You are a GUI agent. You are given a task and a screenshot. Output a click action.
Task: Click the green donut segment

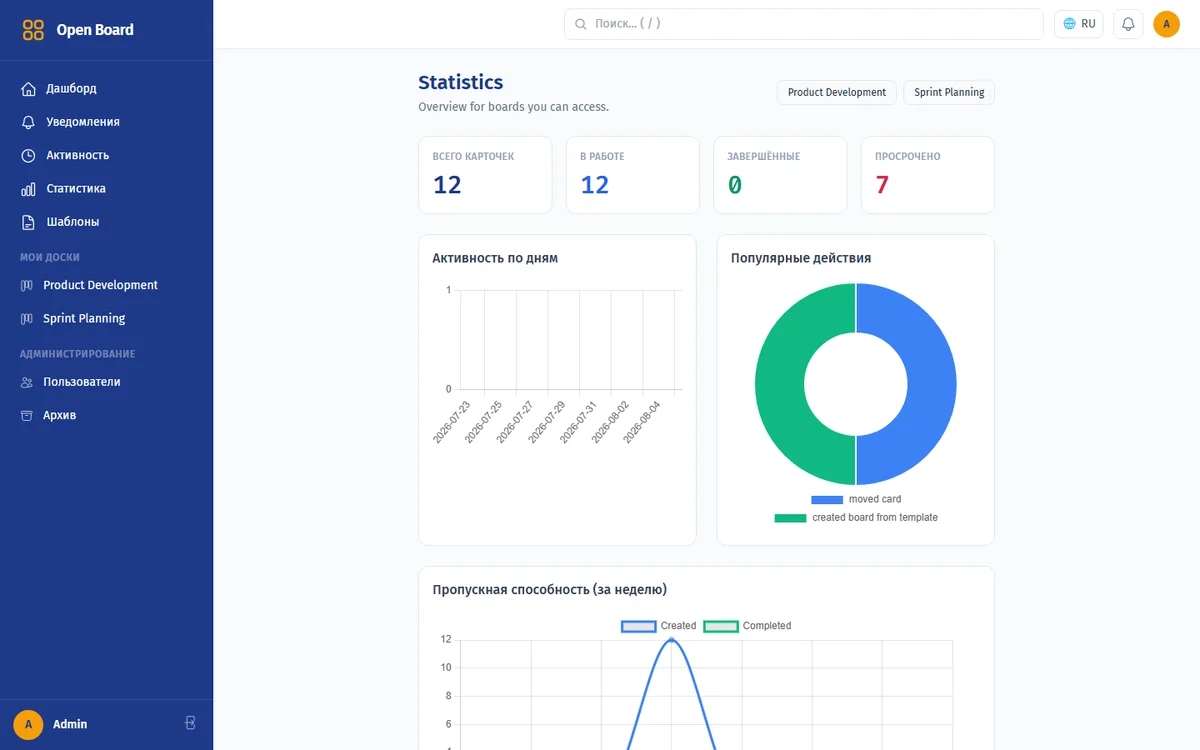780,385
